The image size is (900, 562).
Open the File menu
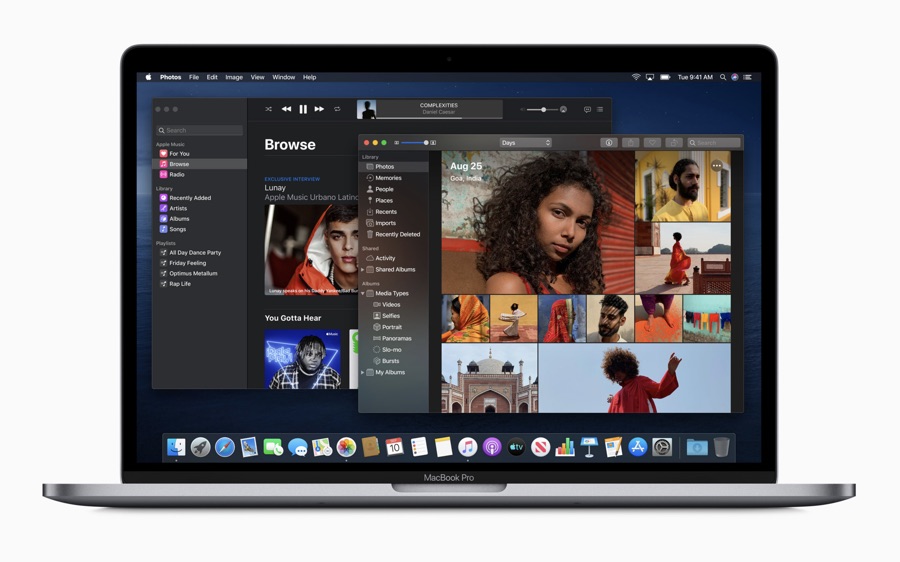pos(194,77)
